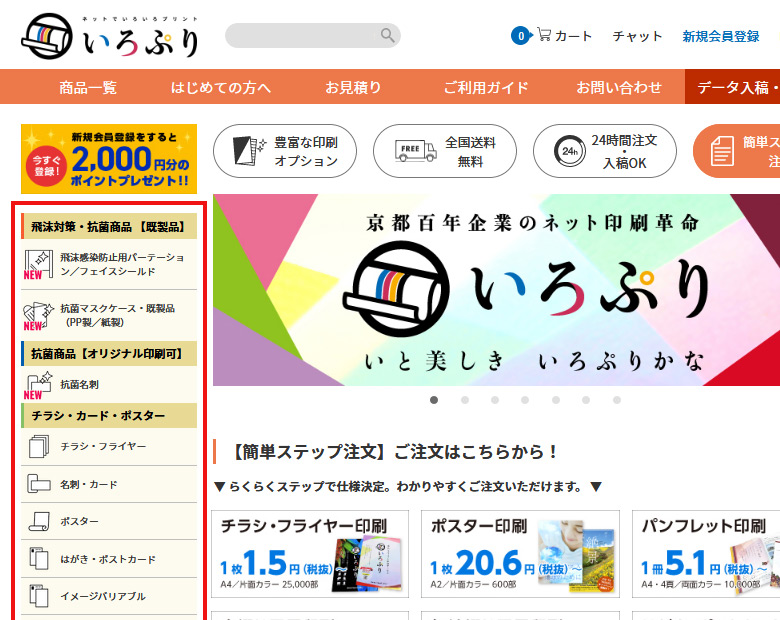Open the チャット link

tap(637, 36)
